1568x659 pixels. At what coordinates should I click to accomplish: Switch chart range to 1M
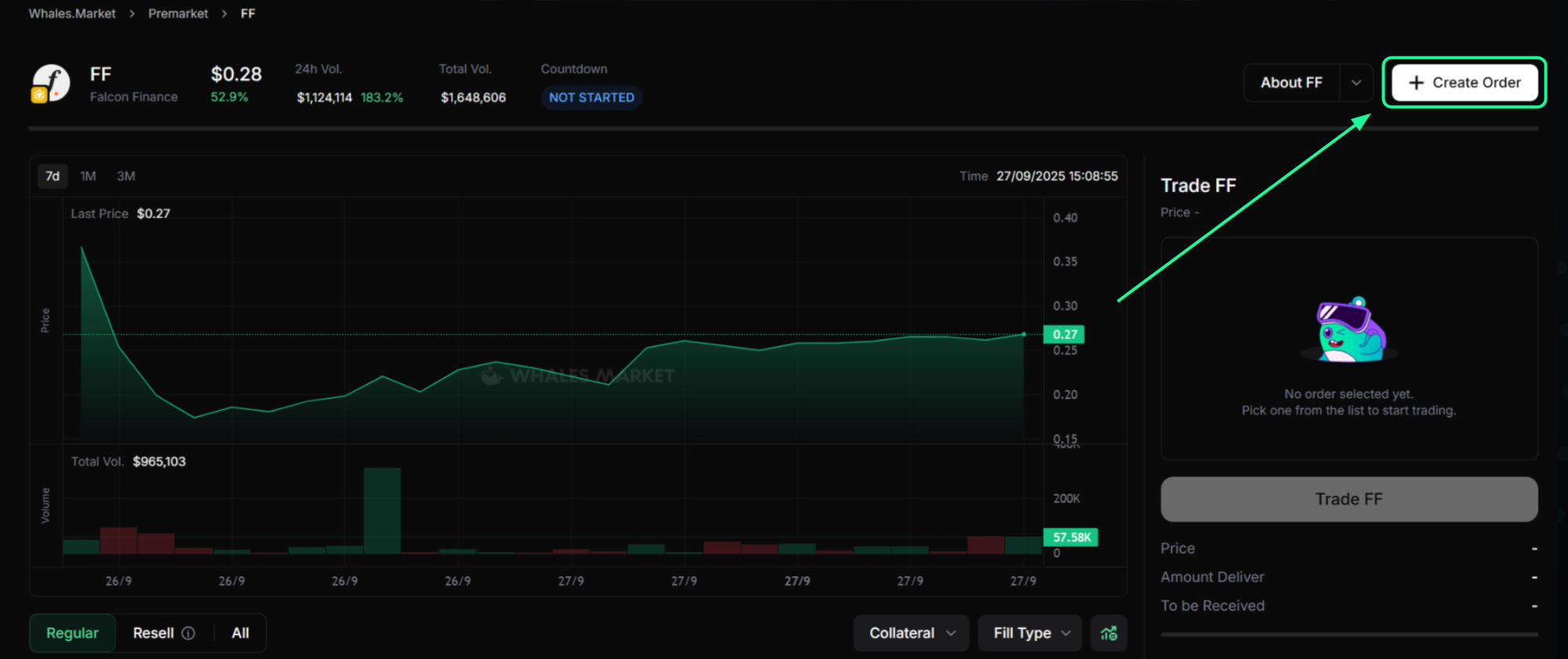pyautogui.click(x=88, y=176)
